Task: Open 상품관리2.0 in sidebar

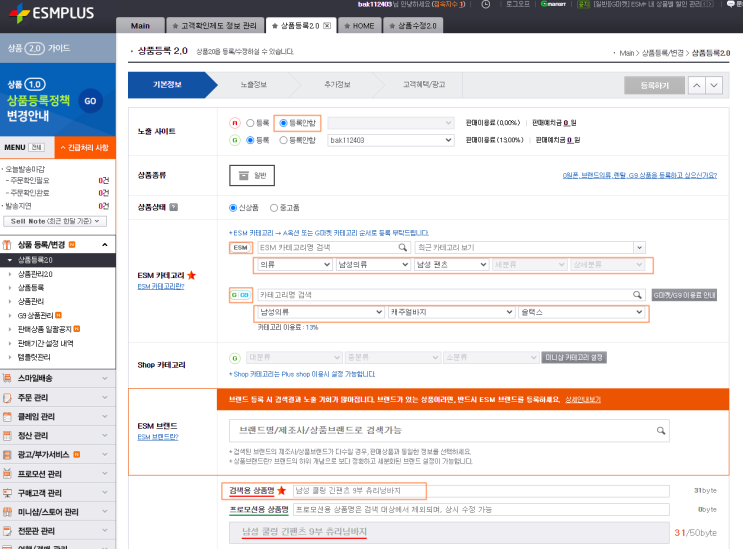Action: [x=35, y=274]
